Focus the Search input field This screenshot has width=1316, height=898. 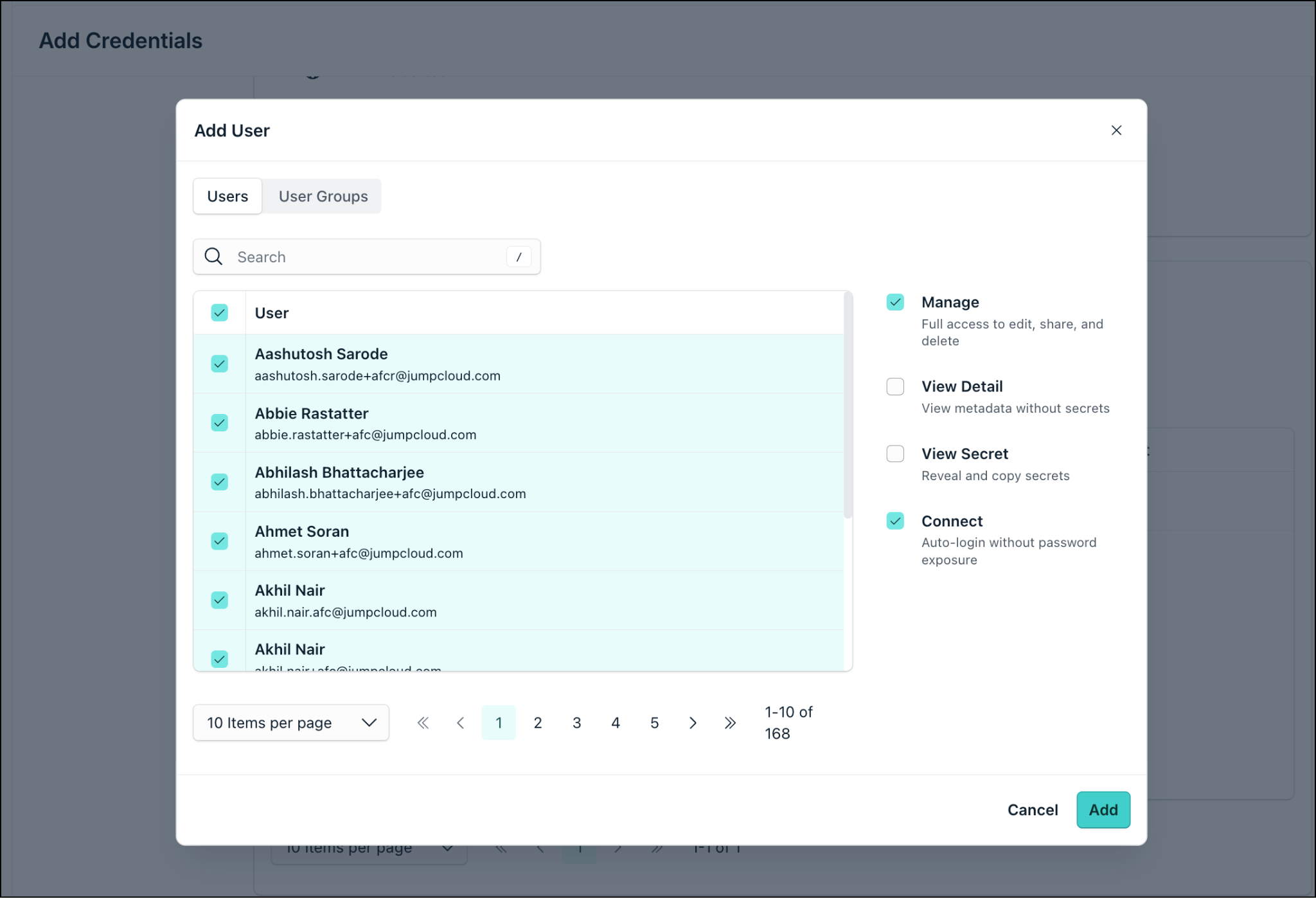367,256
